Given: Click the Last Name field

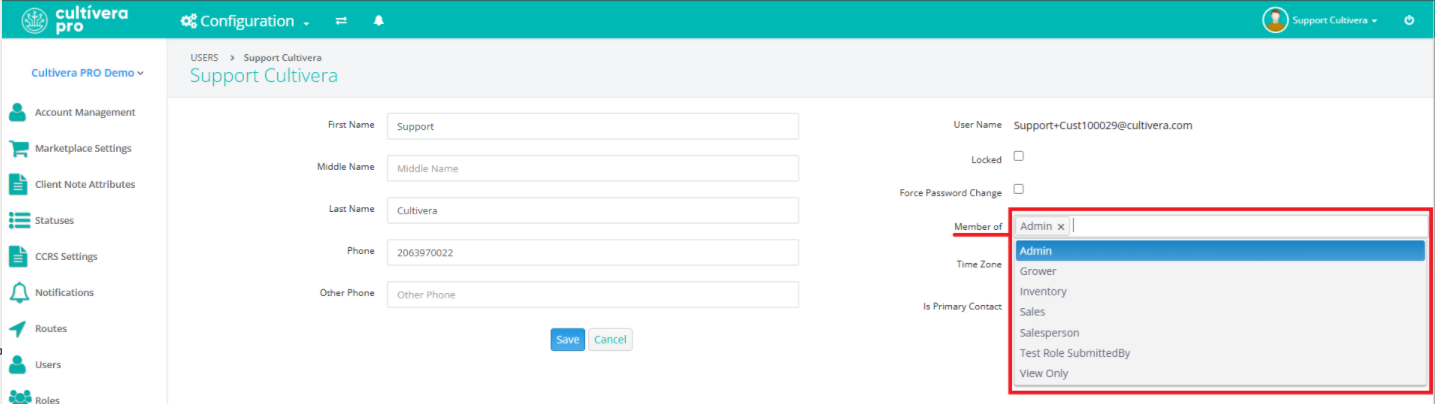Looking at the screenshot, I should [593, 210].
